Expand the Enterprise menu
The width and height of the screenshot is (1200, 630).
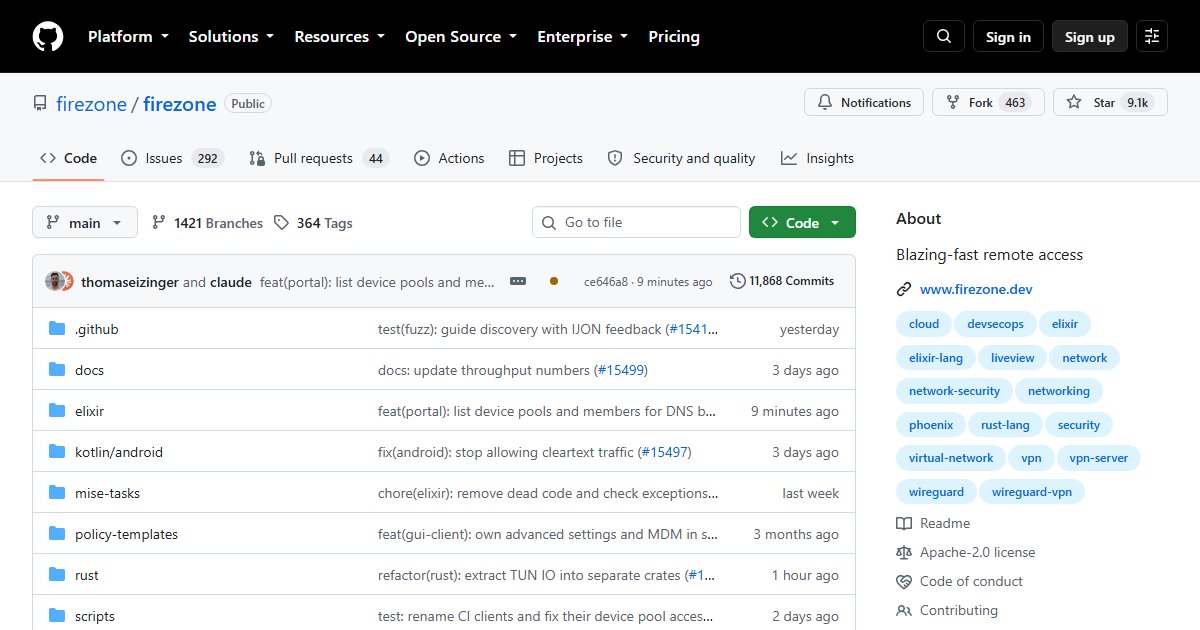583,37
